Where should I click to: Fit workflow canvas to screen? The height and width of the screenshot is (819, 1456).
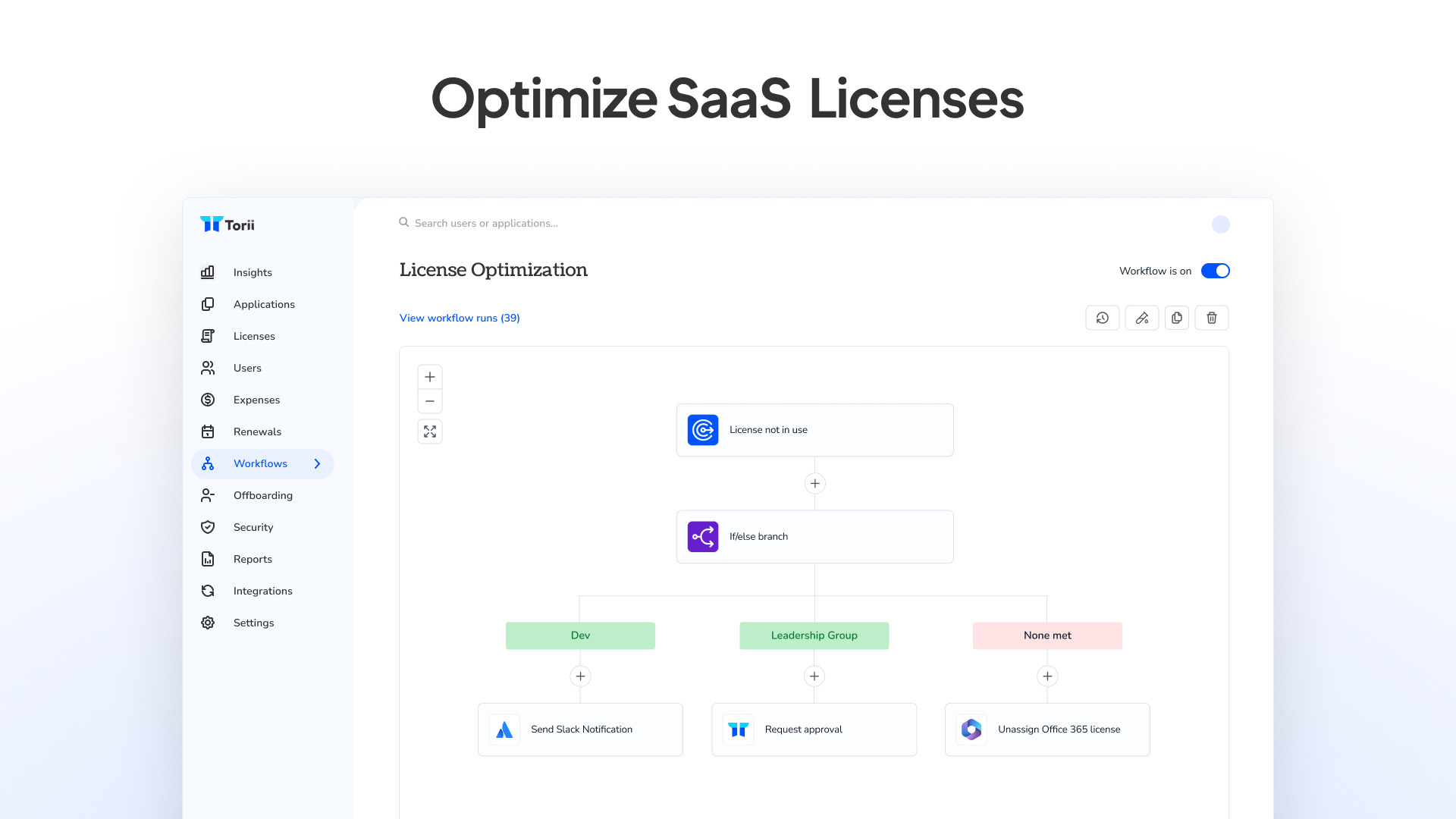coord(430,431)
